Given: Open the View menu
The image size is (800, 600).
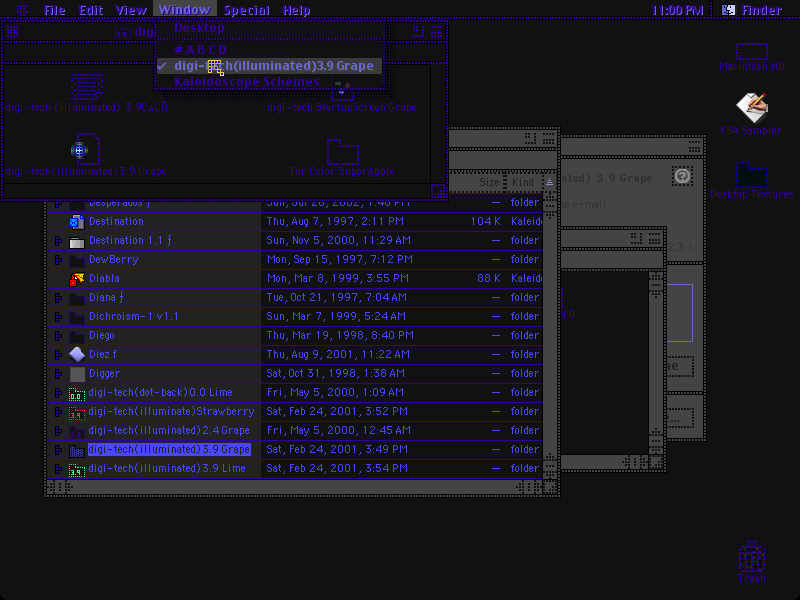Looking at the screenshot, I should coord(131,10).
